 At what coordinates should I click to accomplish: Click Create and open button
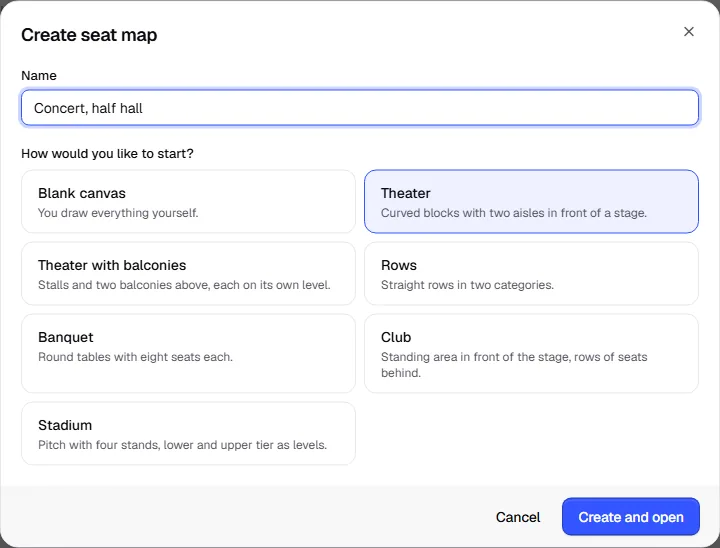(x=630, y=517)
